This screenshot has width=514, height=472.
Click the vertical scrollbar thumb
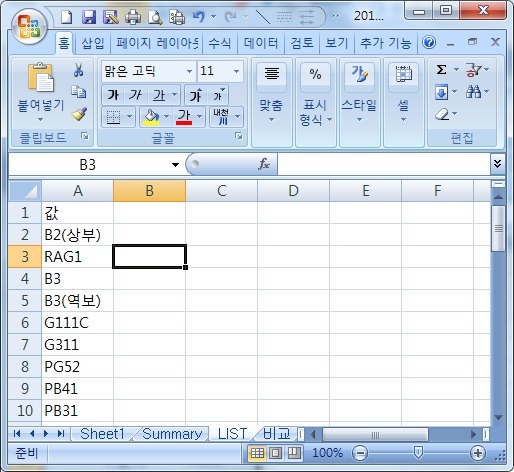(x=498, y=228)
